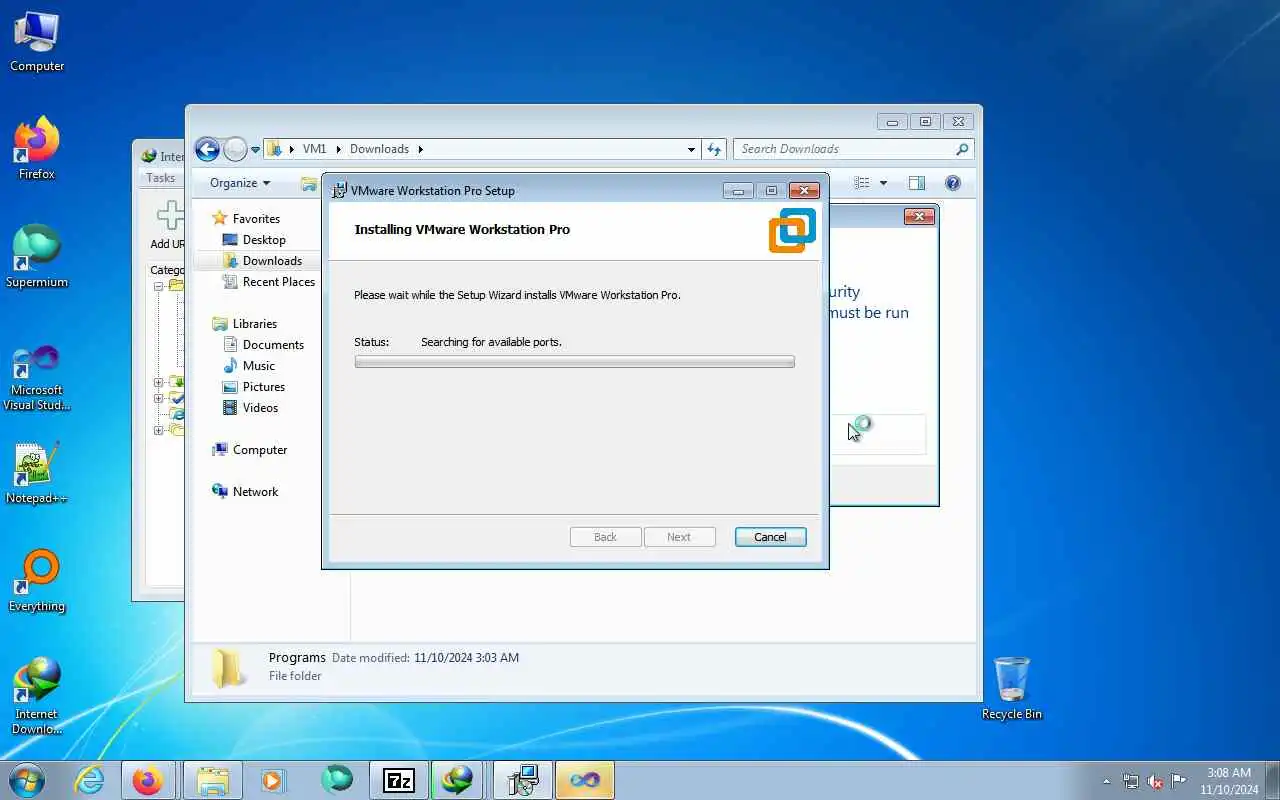The height and width of the screenshot is (800, 1280).
Task: Switch to the VMware installer on the taskbar
Action: 523,780
